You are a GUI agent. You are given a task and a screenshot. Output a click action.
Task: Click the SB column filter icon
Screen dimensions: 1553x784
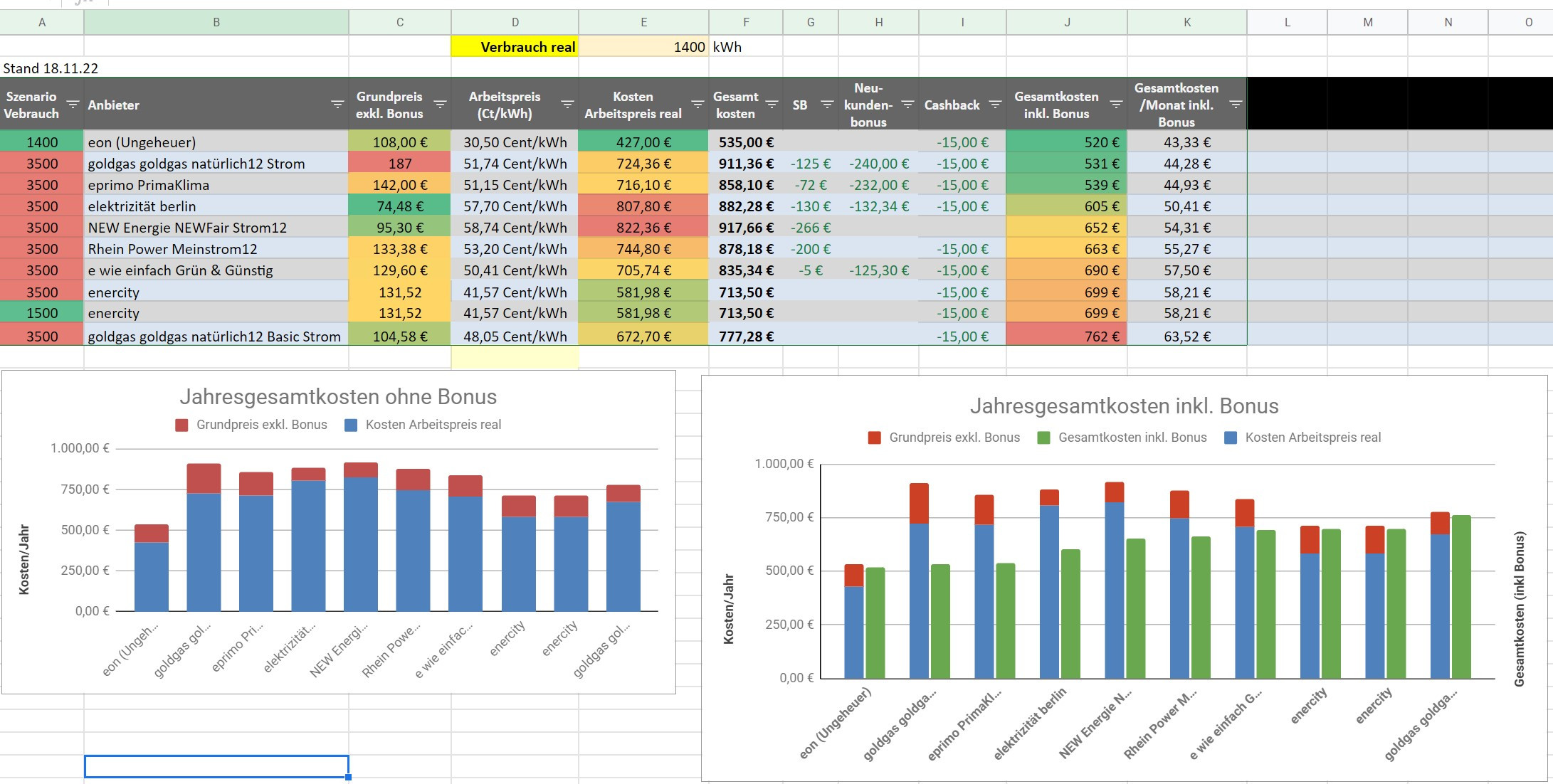827,105
